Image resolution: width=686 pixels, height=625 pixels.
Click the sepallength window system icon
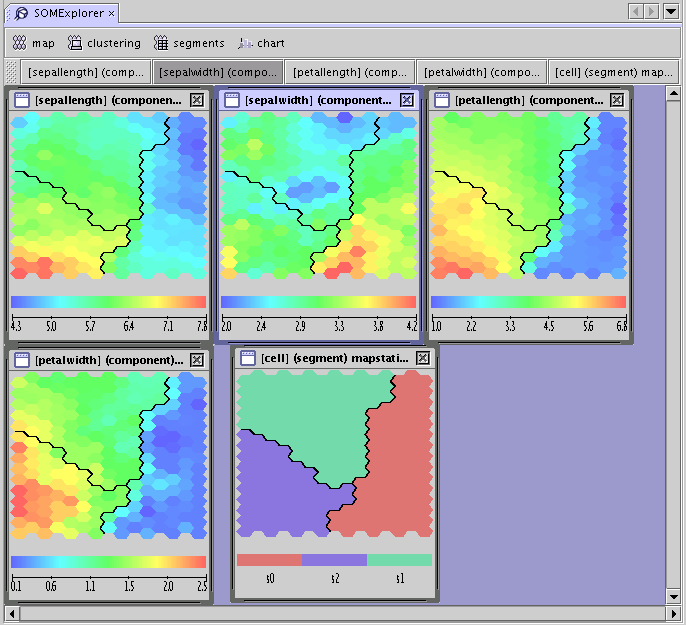(x=22, y=100)
